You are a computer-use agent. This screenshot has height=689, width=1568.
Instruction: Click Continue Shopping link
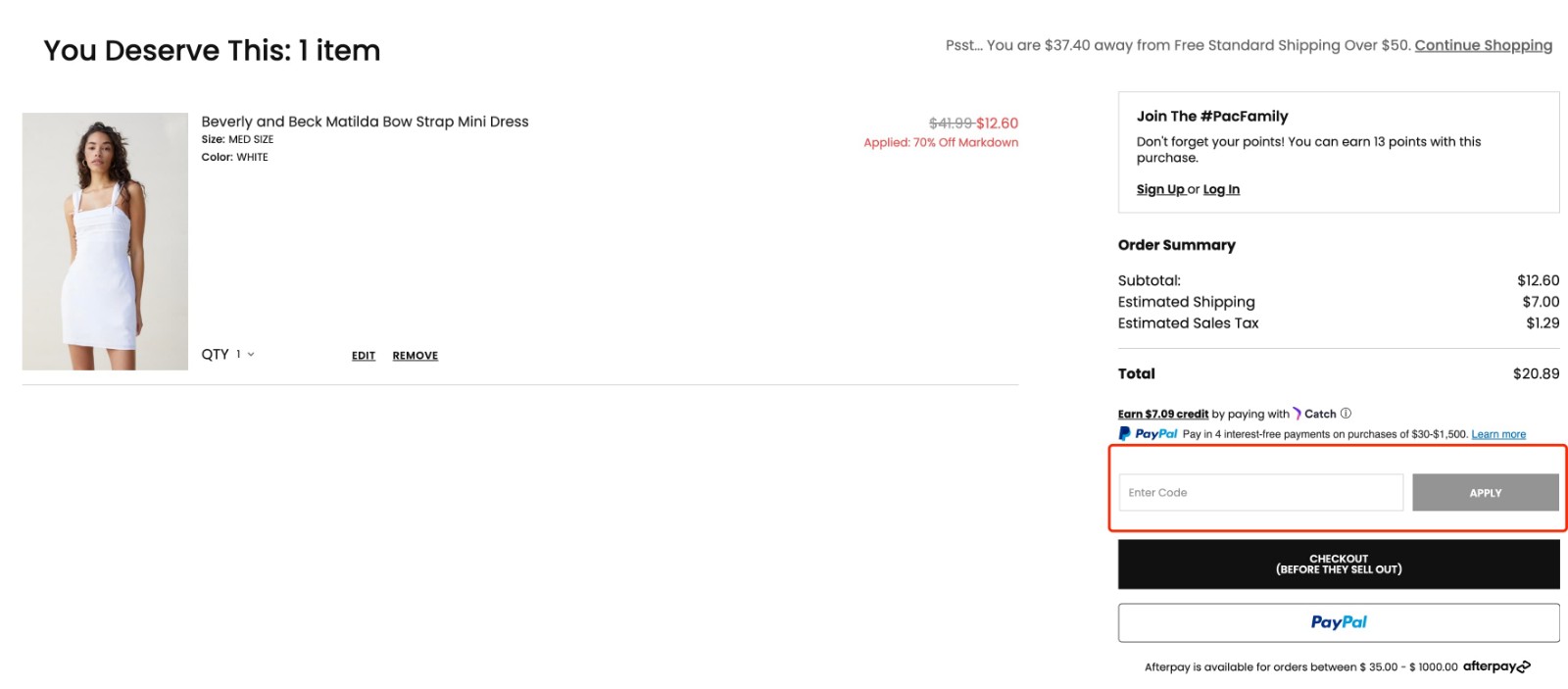(1483, 45)
